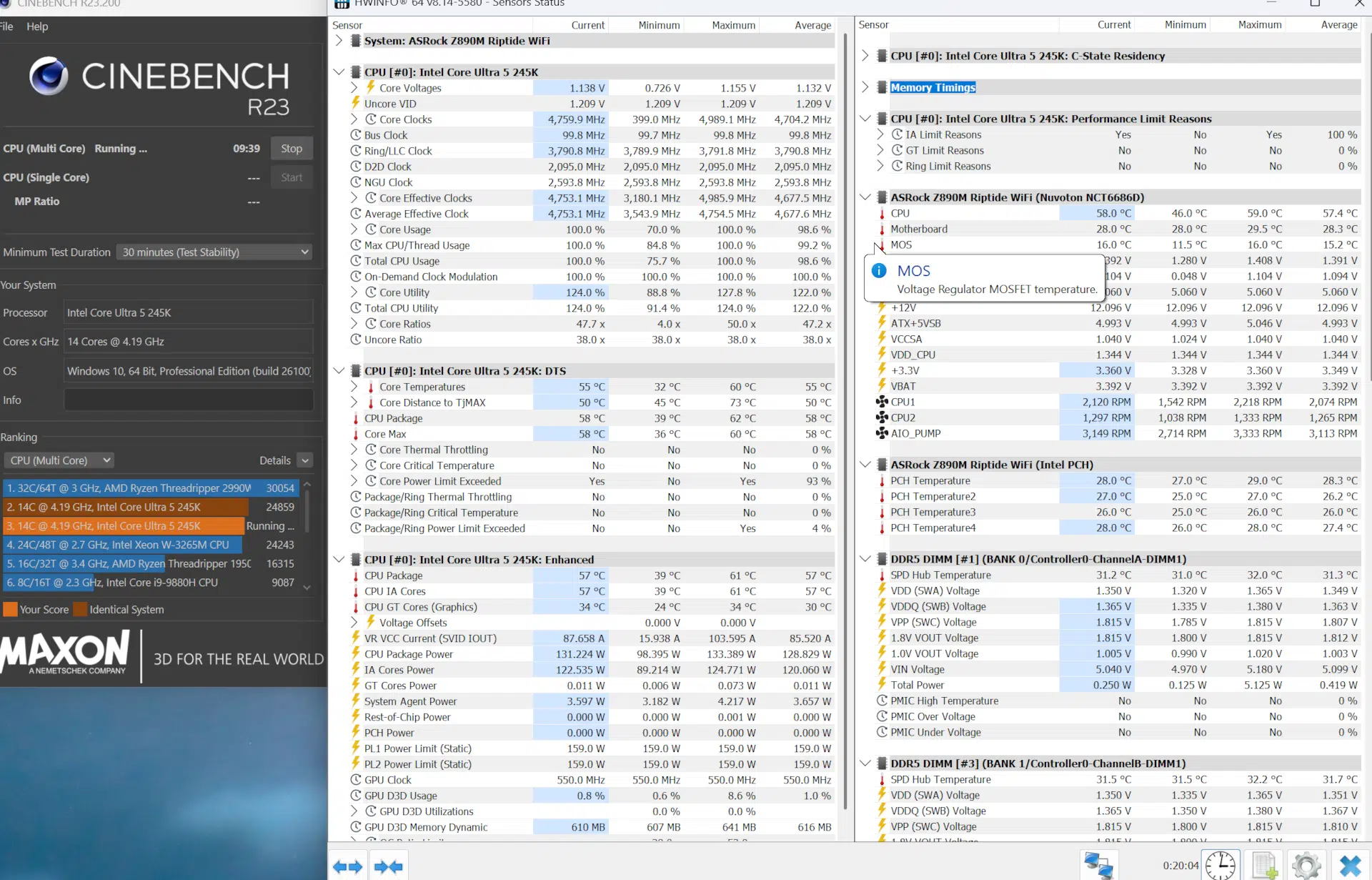This screenshot has height=880, width=1372.
Task: Click the clock reset timer icon
Action: point(1221,866)
